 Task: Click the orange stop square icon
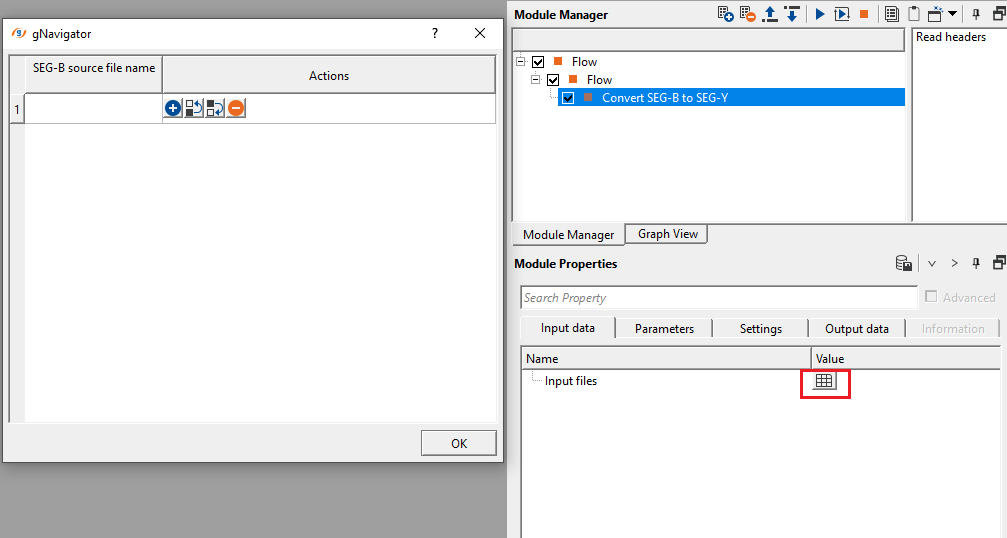(864, 14)
